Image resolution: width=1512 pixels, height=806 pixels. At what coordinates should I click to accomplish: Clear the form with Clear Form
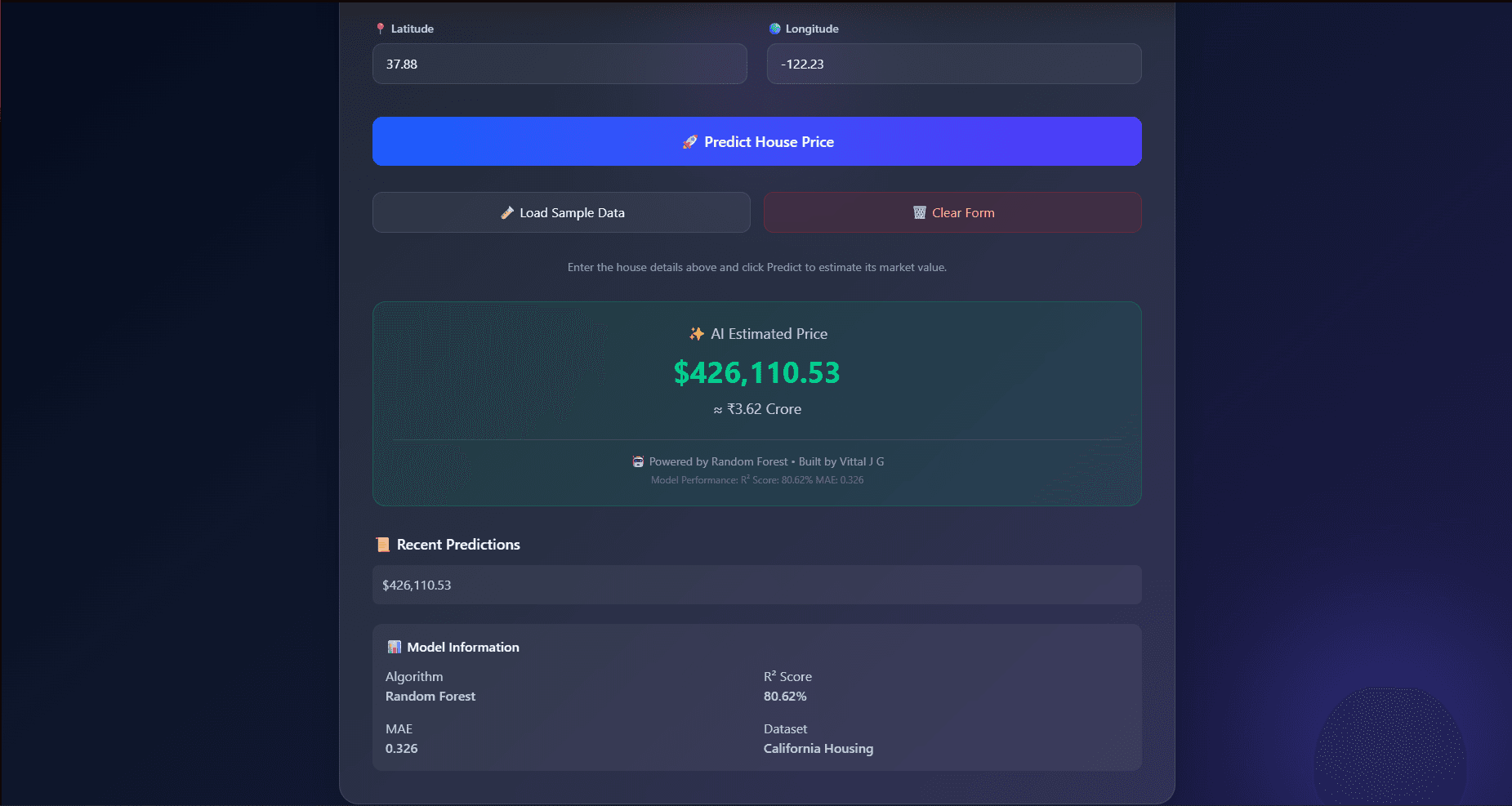(952, 212)
